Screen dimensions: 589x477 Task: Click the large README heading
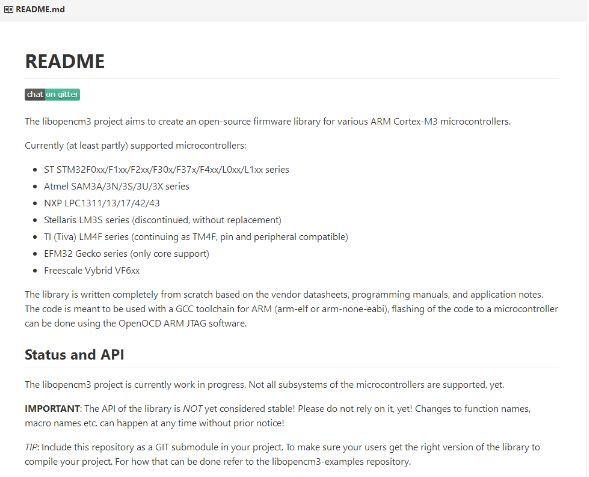click(x=65, y=61)
